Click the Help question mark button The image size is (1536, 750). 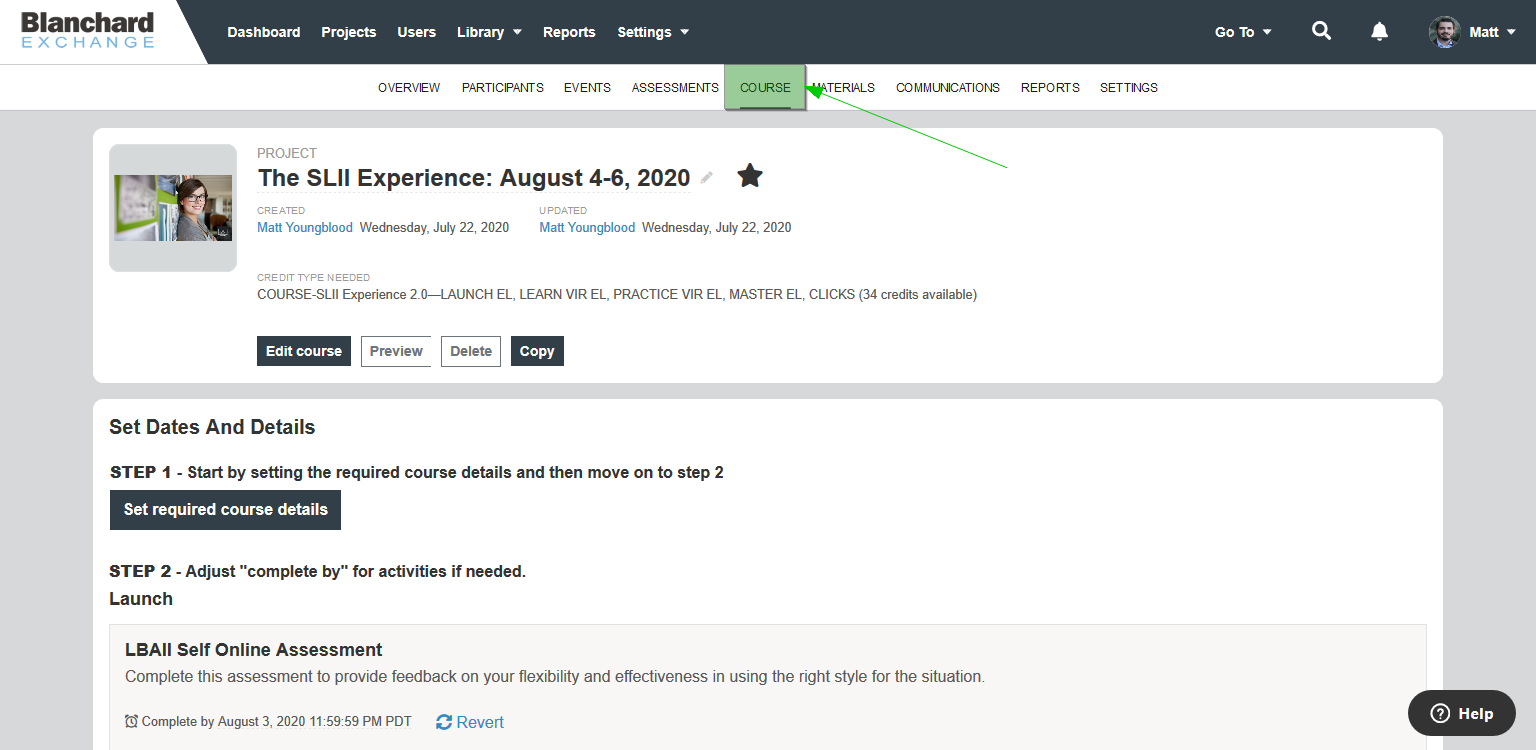click(1462, 713)
